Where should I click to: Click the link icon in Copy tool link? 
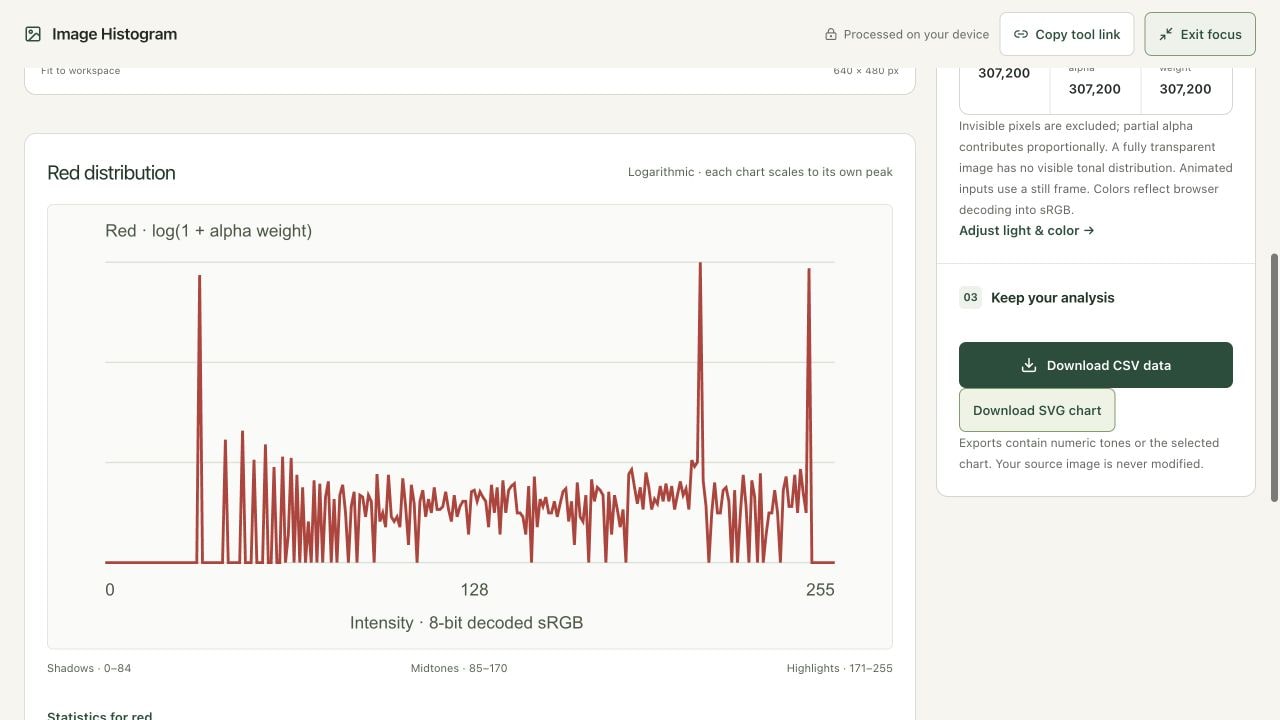point(1020,34)
